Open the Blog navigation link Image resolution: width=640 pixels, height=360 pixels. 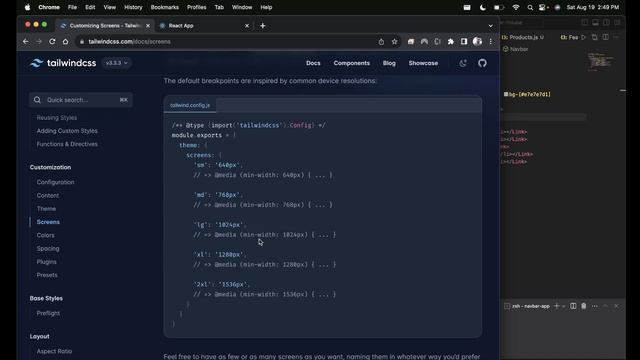click(x=389, y=63)
